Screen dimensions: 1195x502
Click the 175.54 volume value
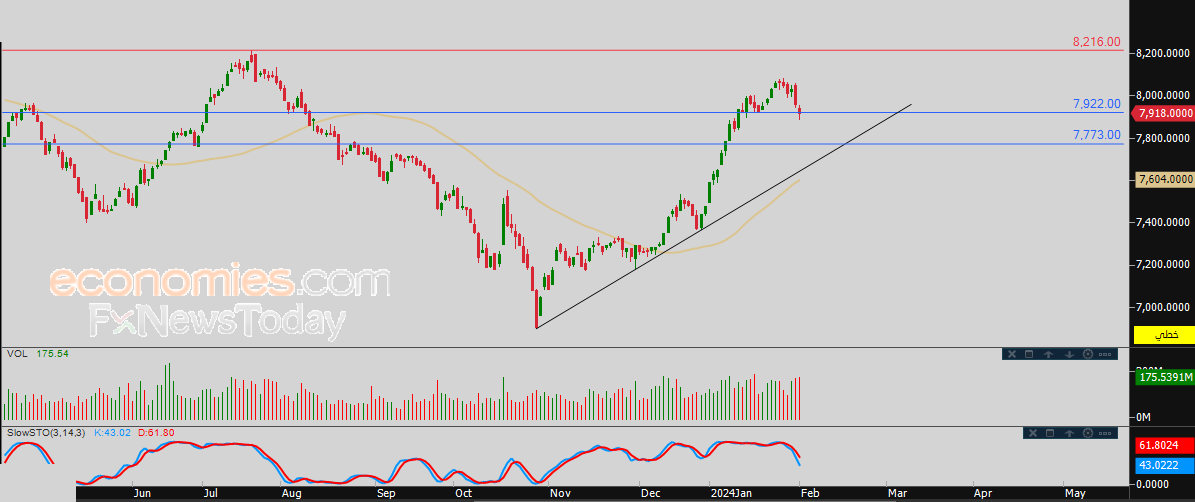coord(52,354)
